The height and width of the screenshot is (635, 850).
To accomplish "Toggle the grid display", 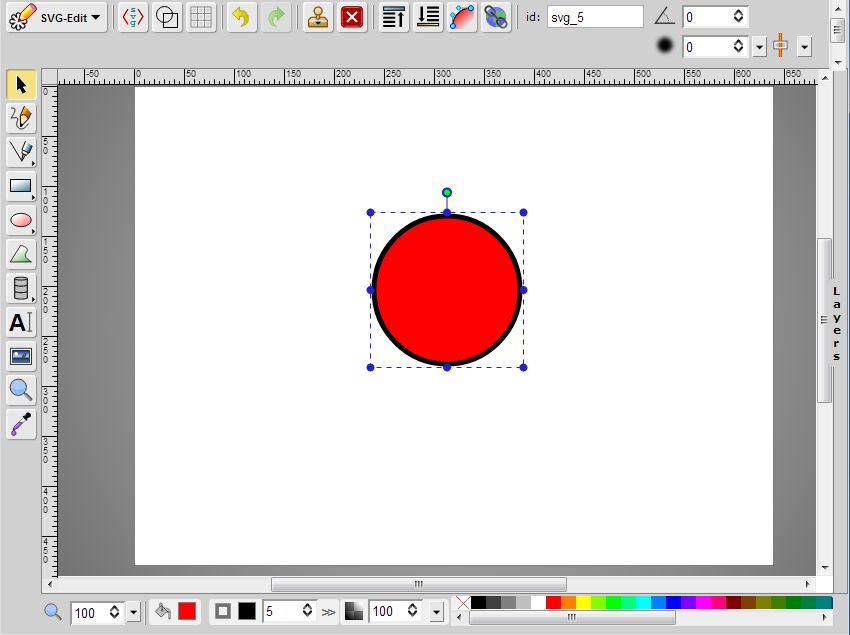I will 201,17.
